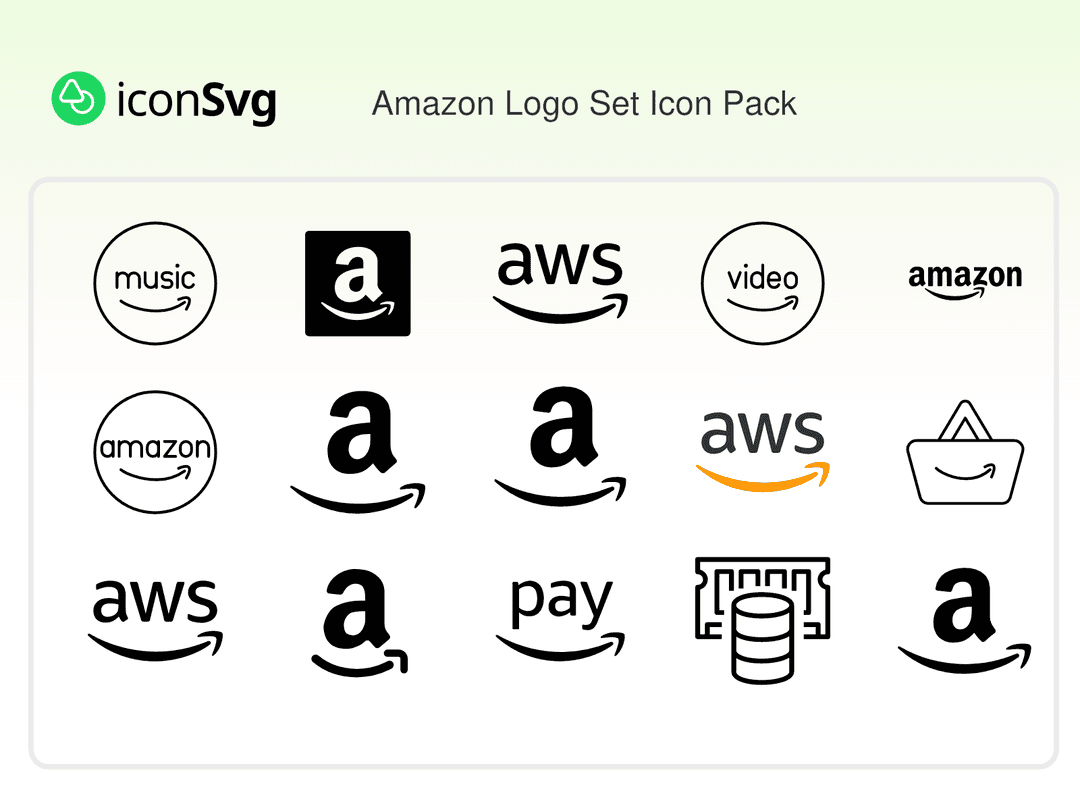The image size is (1080, 810).
Task: Choose the Amazon Video circle icon
Action: point(762,283)
